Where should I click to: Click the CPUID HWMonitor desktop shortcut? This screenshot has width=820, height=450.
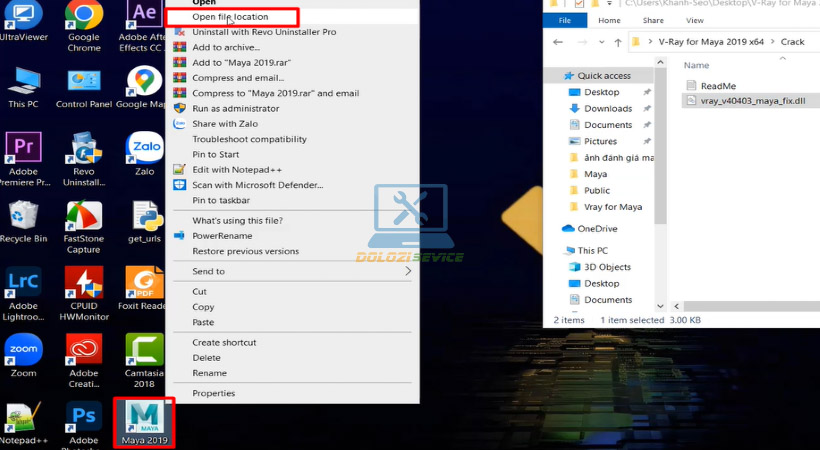click(x=84, y=288)
